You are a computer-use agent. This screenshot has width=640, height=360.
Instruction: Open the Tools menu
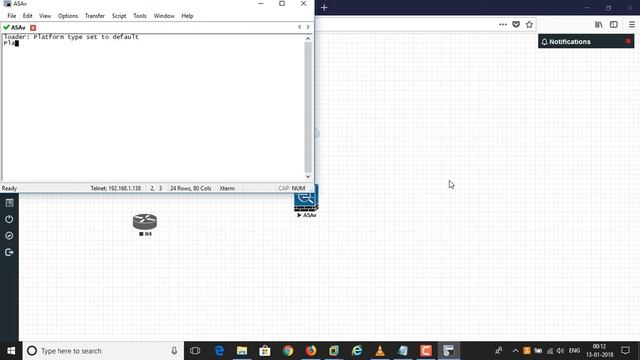140,16
